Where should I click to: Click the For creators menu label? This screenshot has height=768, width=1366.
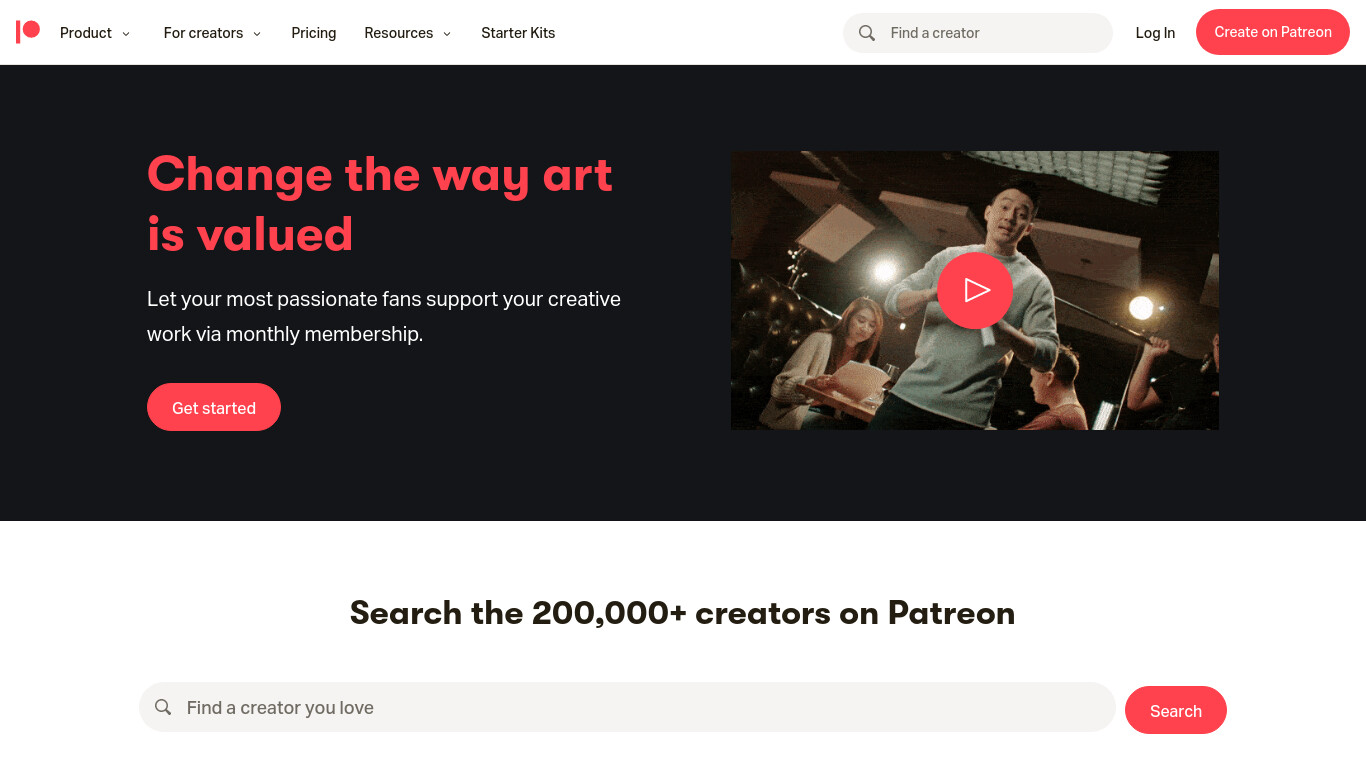tap(203, 33)
